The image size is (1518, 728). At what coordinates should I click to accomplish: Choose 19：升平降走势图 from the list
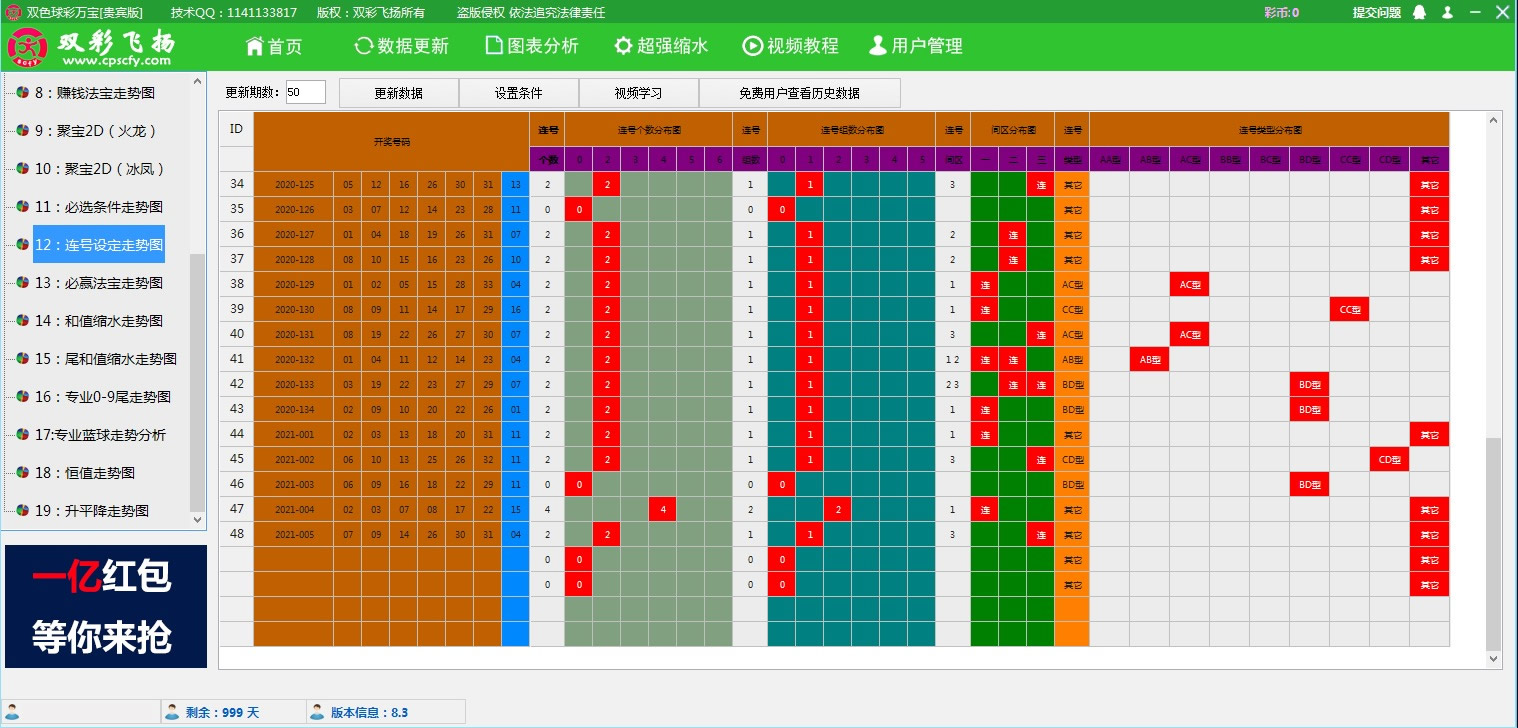pyautogui.click(x=91, y=511)
